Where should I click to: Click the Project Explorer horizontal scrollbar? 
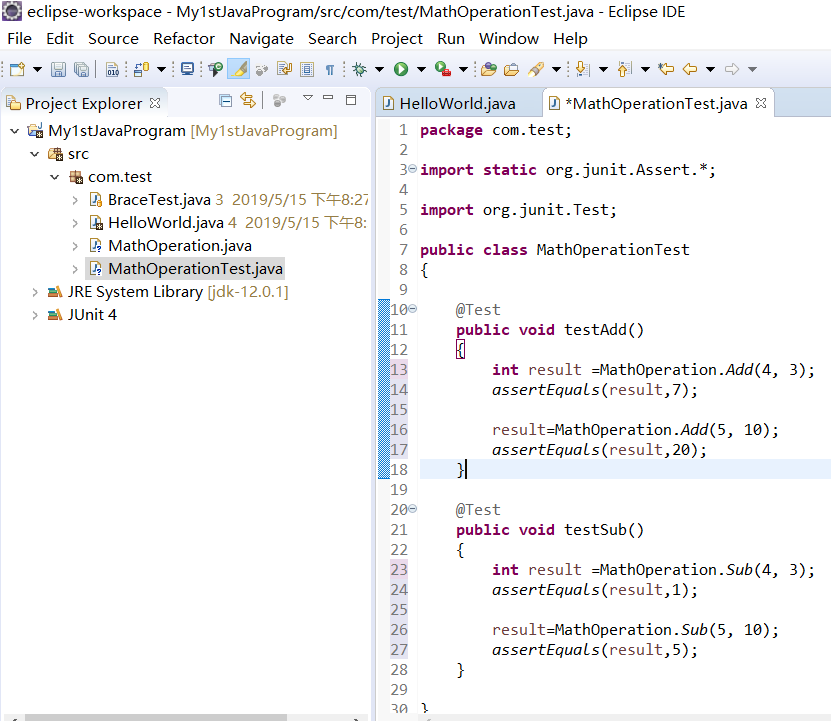coord(156,717)
